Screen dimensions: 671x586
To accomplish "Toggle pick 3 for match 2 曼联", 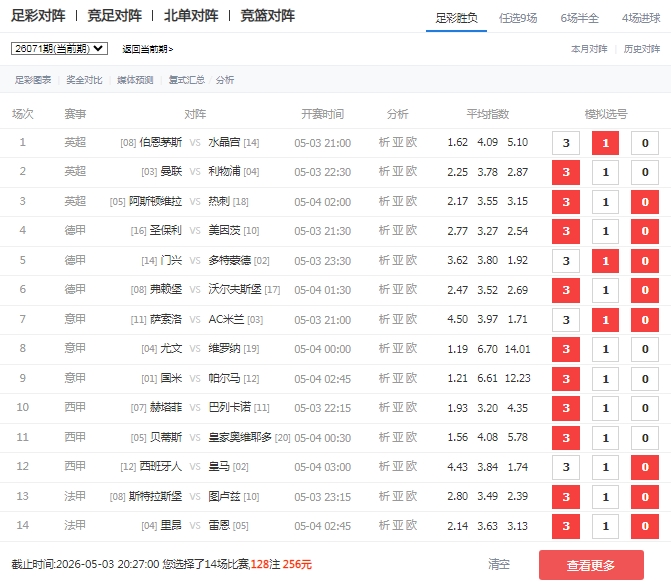I will coord(566,172).
